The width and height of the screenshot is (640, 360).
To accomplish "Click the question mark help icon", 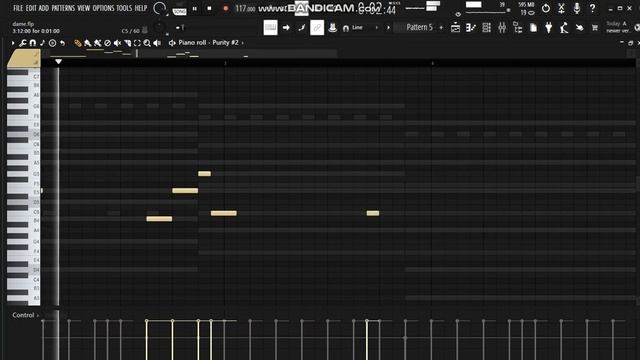I will [592, 8].
